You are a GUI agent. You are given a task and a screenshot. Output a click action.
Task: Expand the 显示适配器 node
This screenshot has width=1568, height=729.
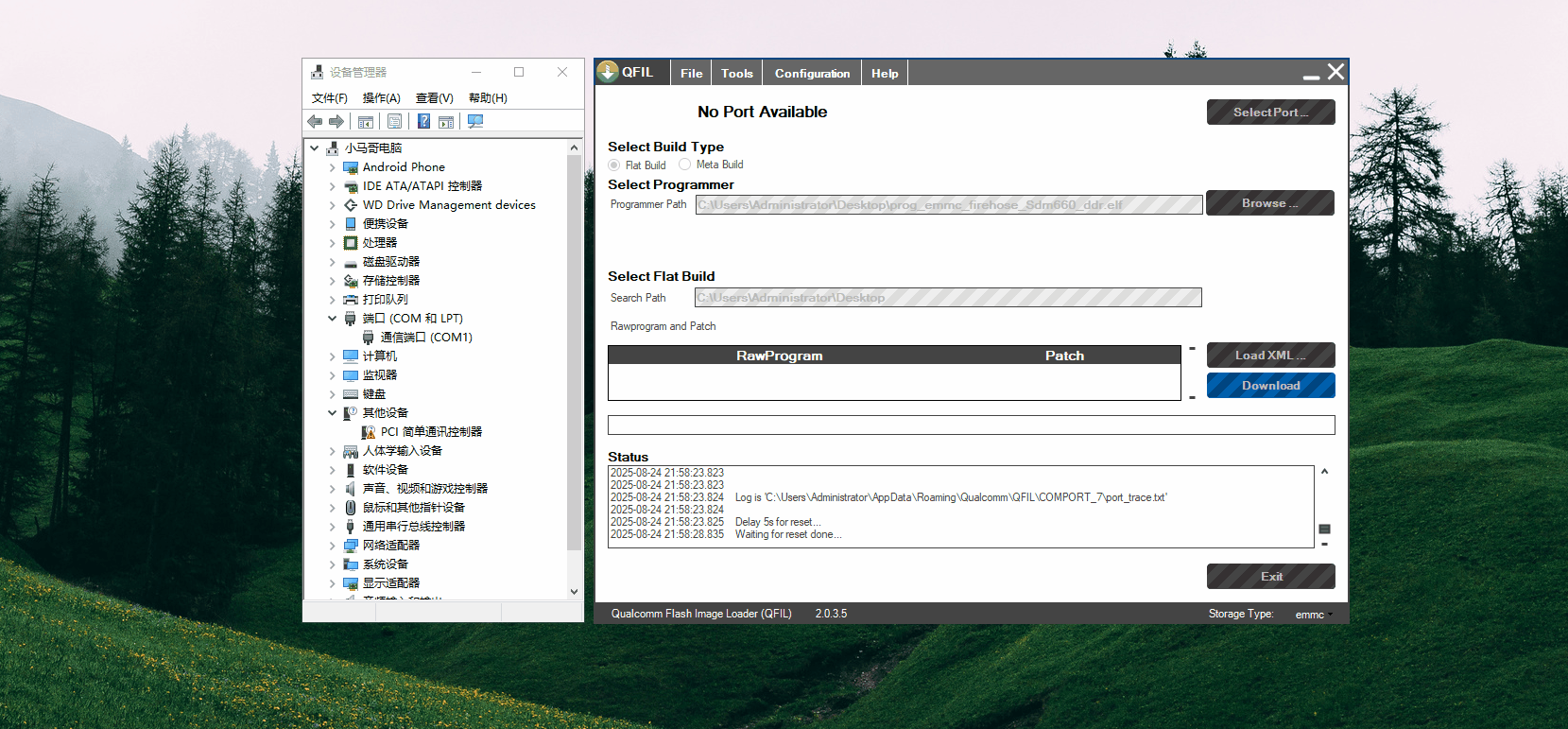coord(333,583)
